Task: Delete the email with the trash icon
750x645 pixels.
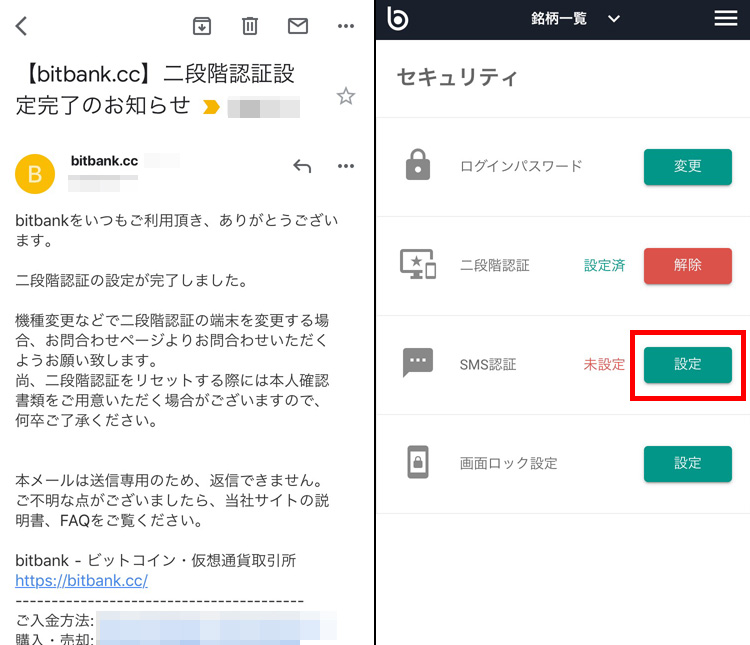Action: (x=250, y=26)
